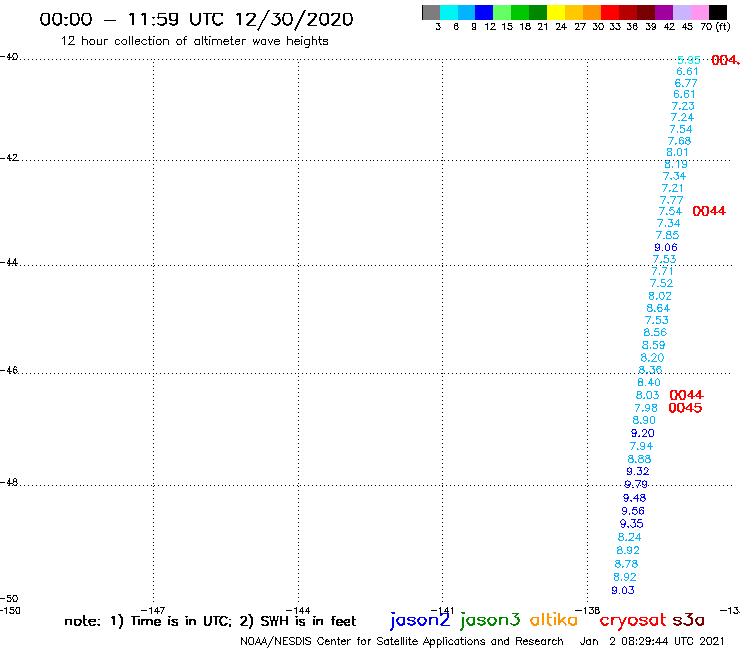740x650 pixels.
Task: Click the date range title 00:00 – 11:59 UTC 12/30/2020
Action: 196,20
